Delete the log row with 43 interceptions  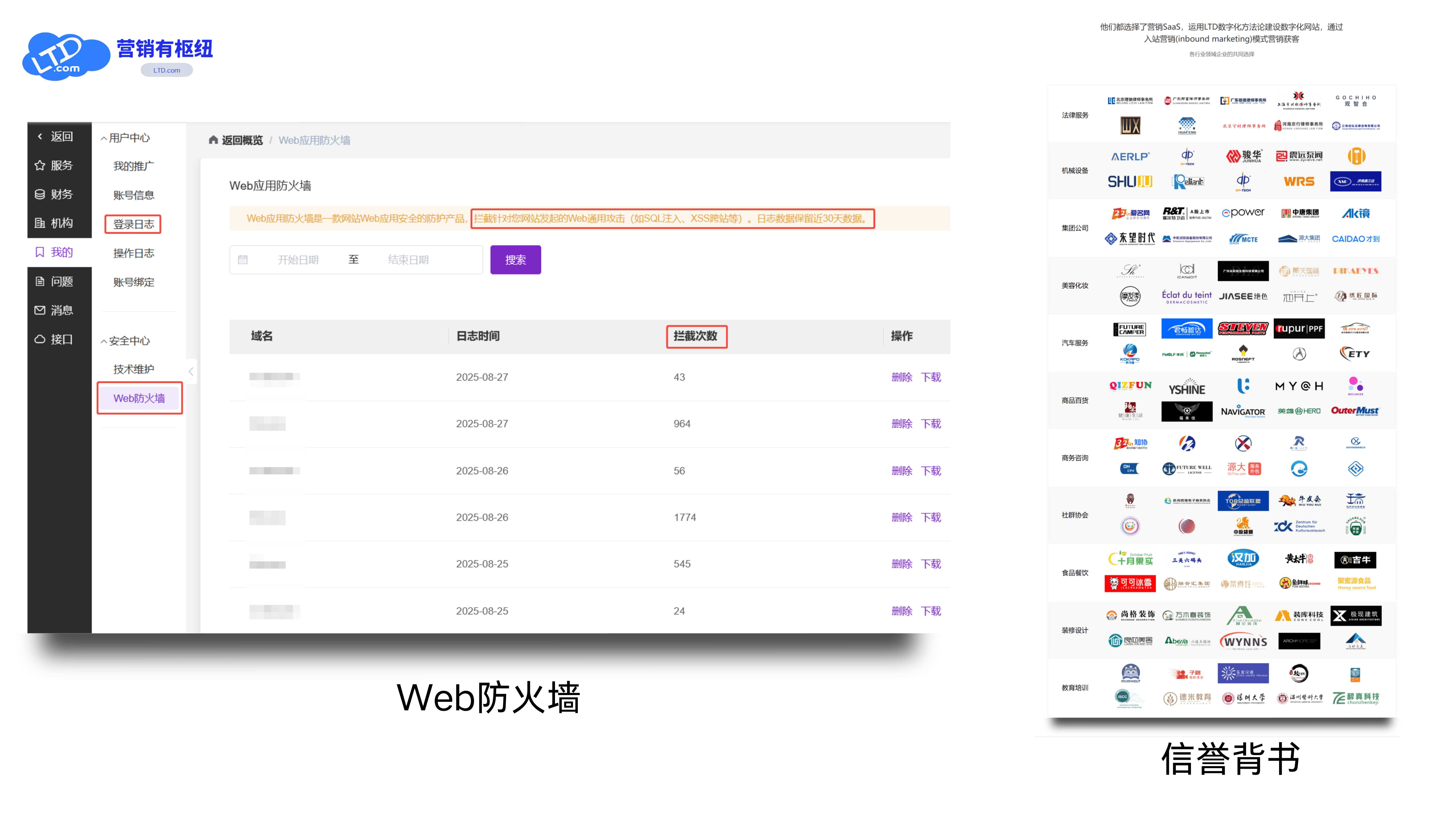(902, 377)
